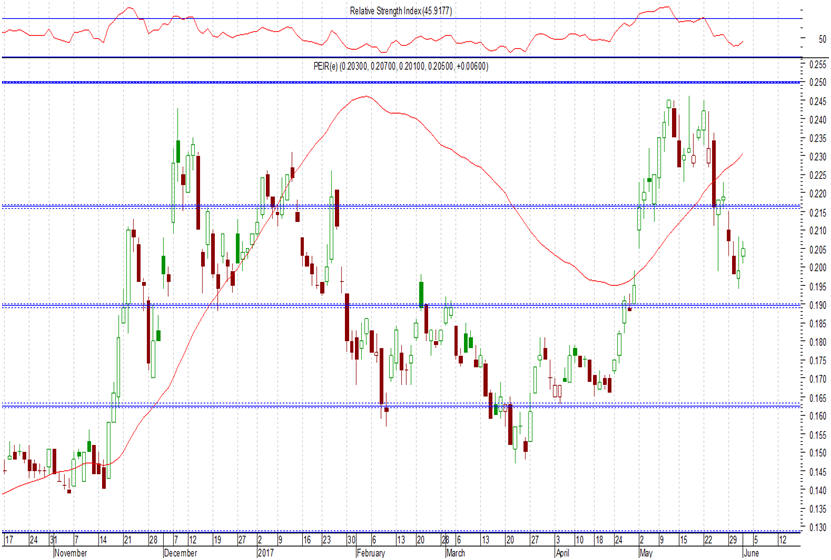Click the March month label
Image resolution: width=831 pixels, height=560 pixels.
[455, 553]
